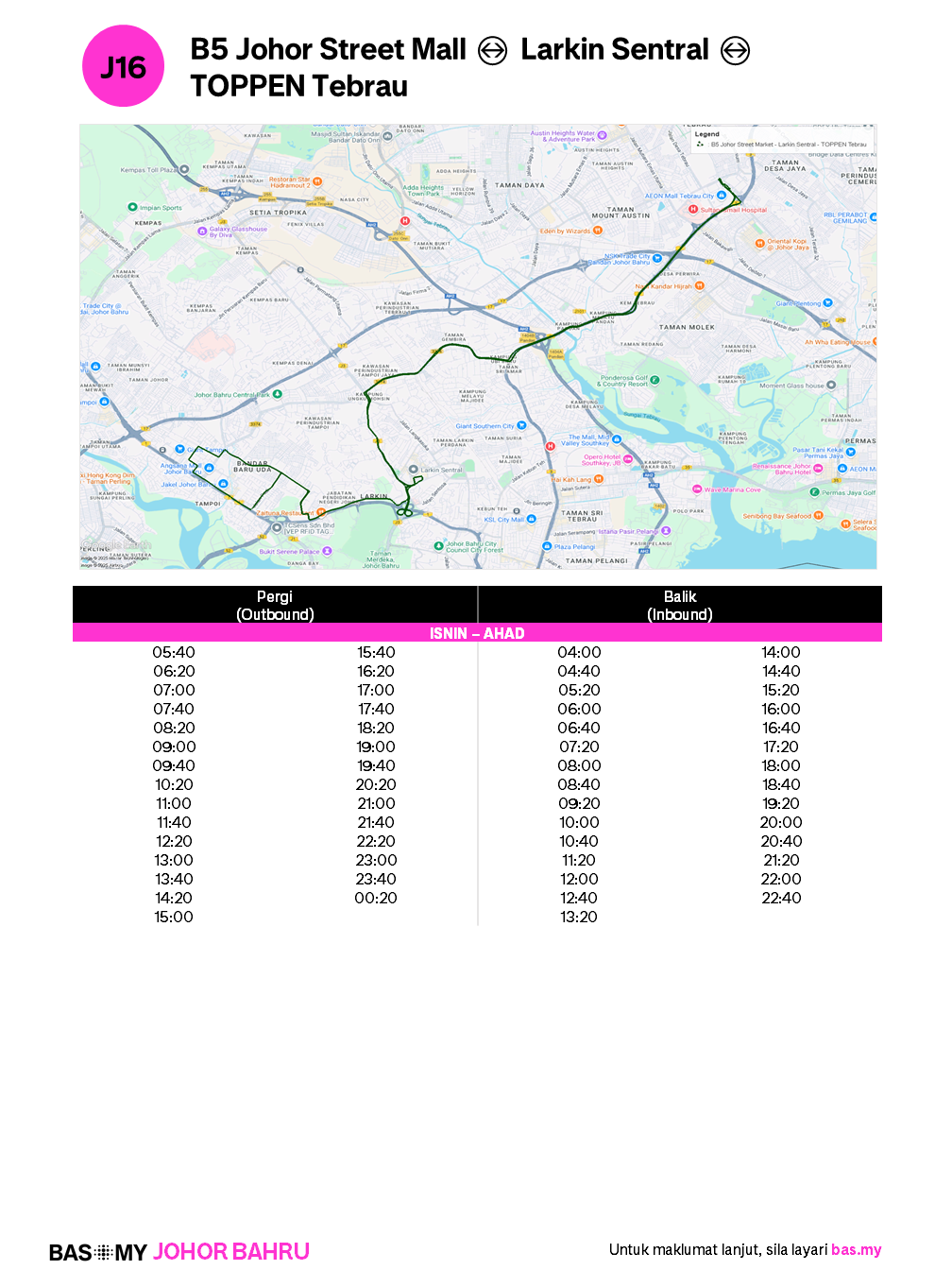The height and width of the screenshot is (1270, 952).
Task: Select the KSL City Mall marker
Action: tap(532, 519)
